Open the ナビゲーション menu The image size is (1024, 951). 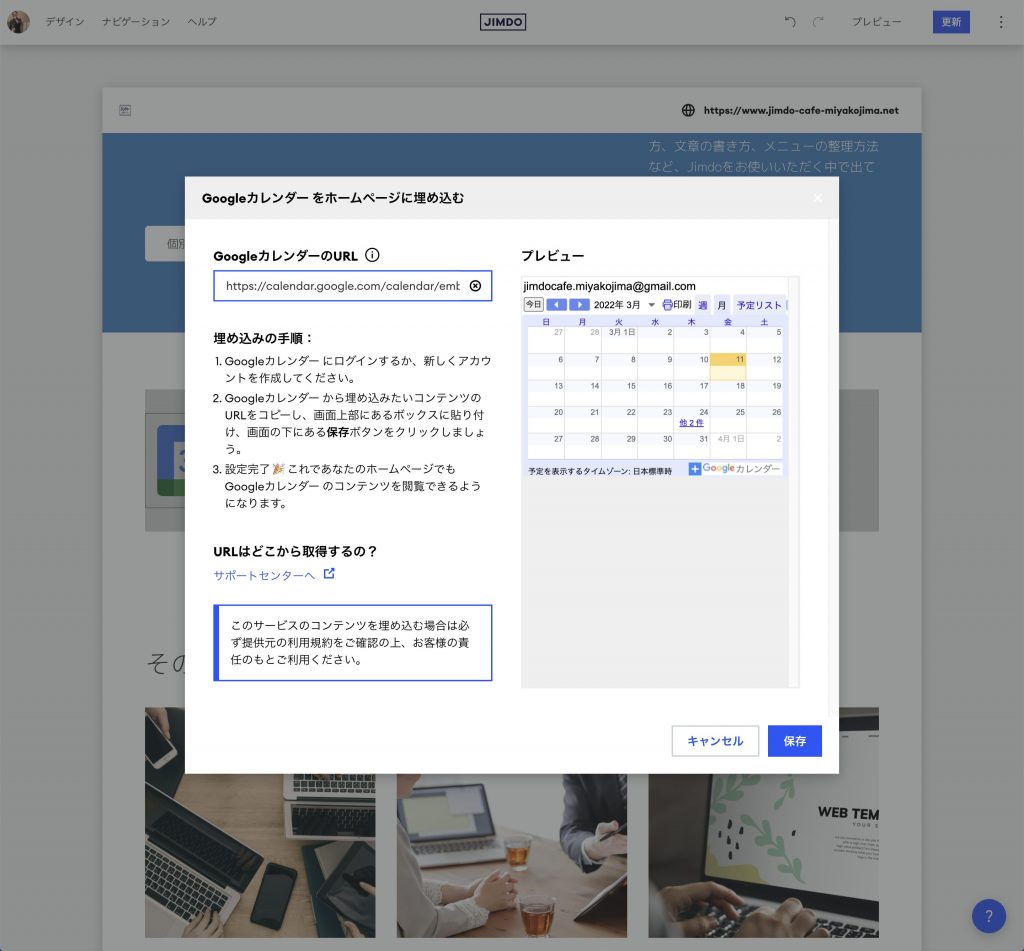coord(136,22)
